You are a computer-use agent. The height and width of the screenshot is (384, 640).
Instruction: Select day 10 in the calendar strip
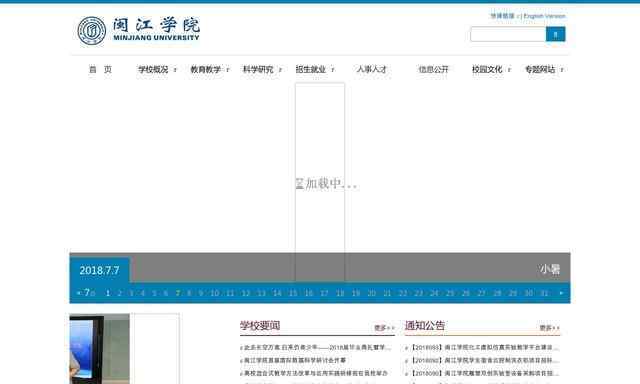[215, 293]
